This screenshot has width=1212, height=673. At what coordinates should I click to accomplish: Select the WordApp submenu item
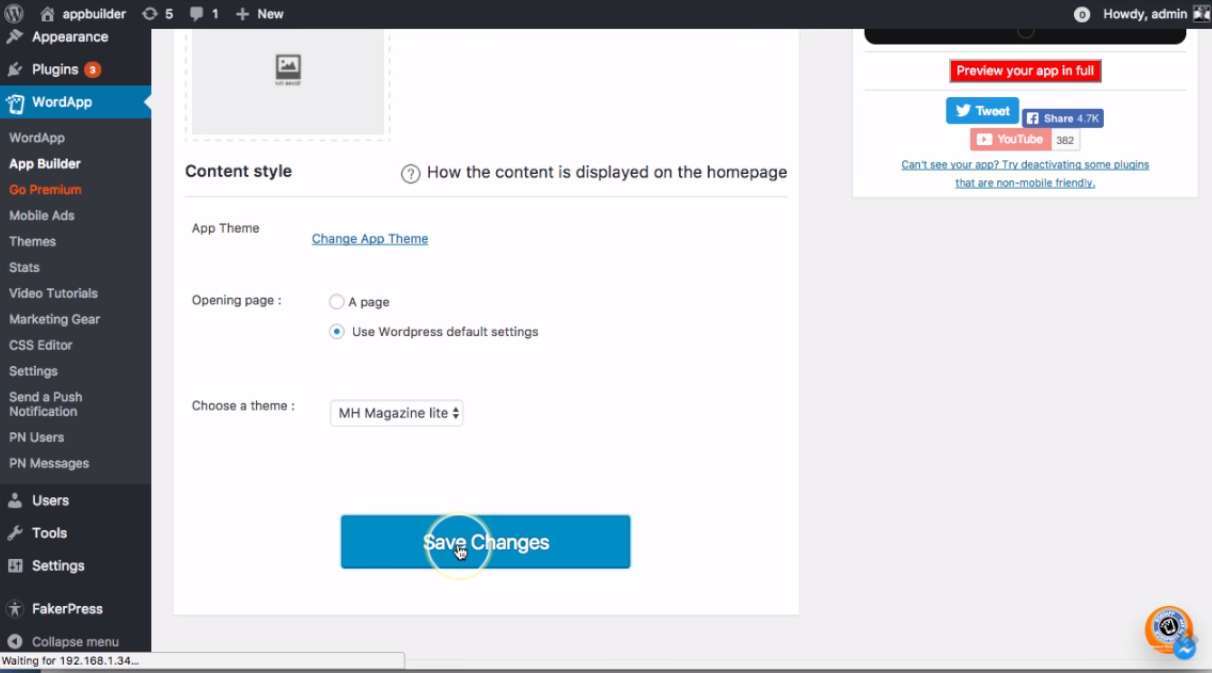[37, 138]
